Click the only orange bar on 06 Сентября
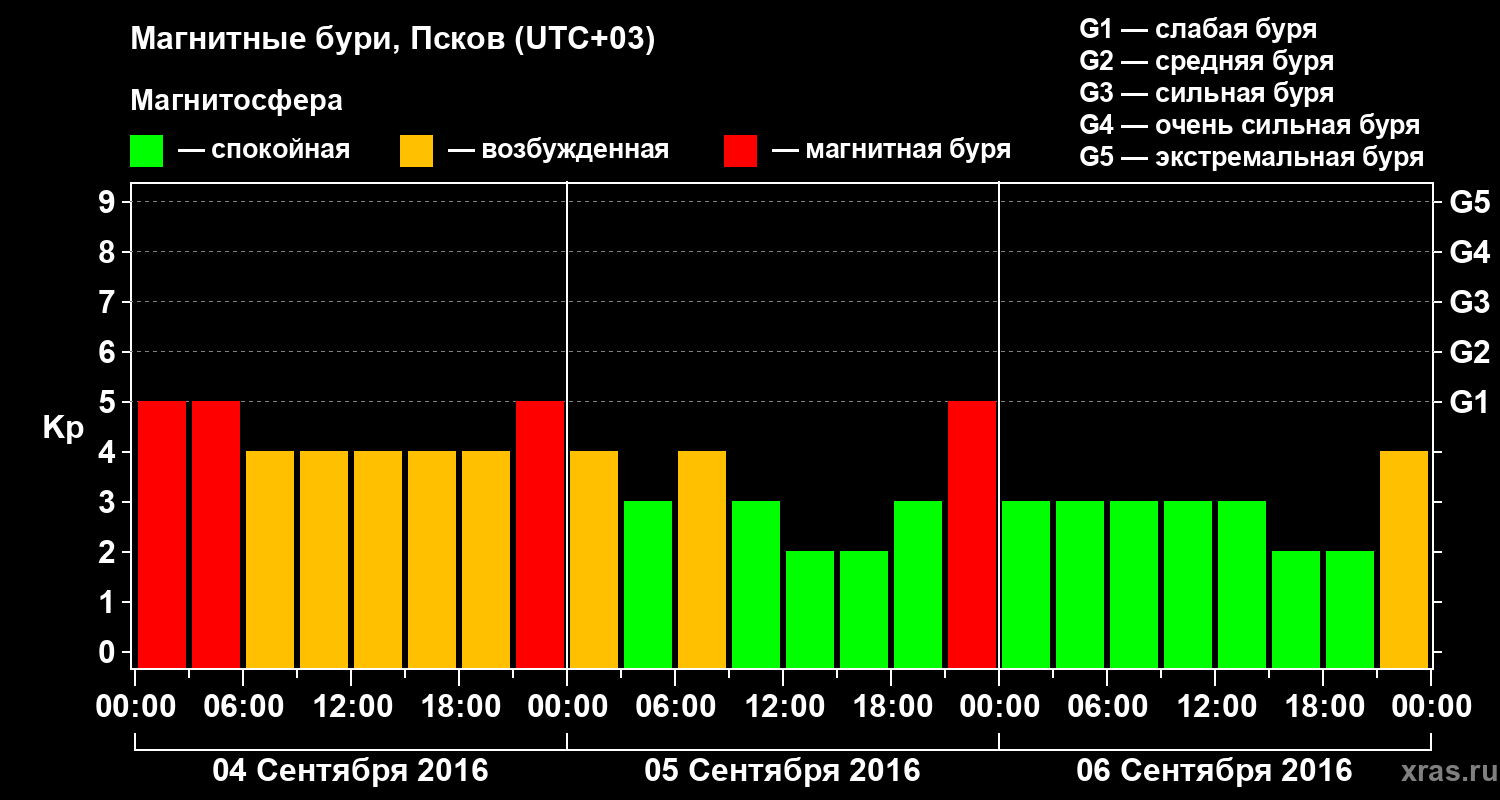This screenshot has width=1500, height=800. [1404, 559]
